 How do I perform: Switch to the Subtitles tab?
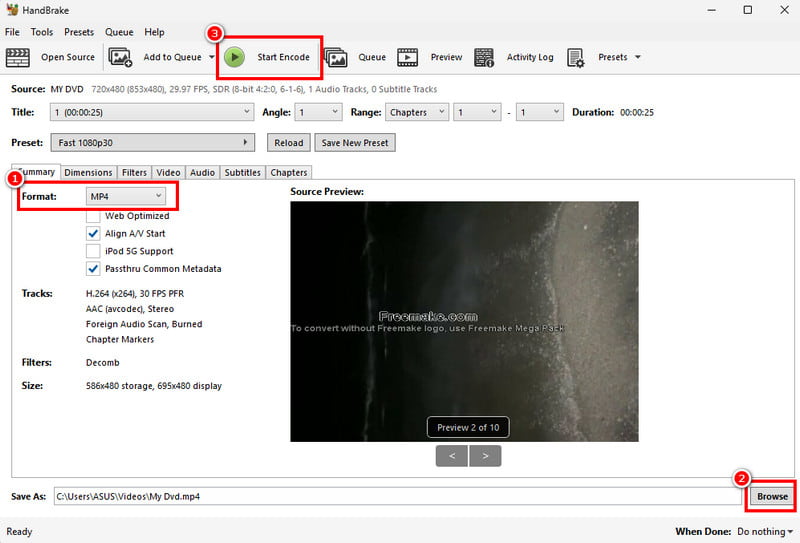coord(242,172)
